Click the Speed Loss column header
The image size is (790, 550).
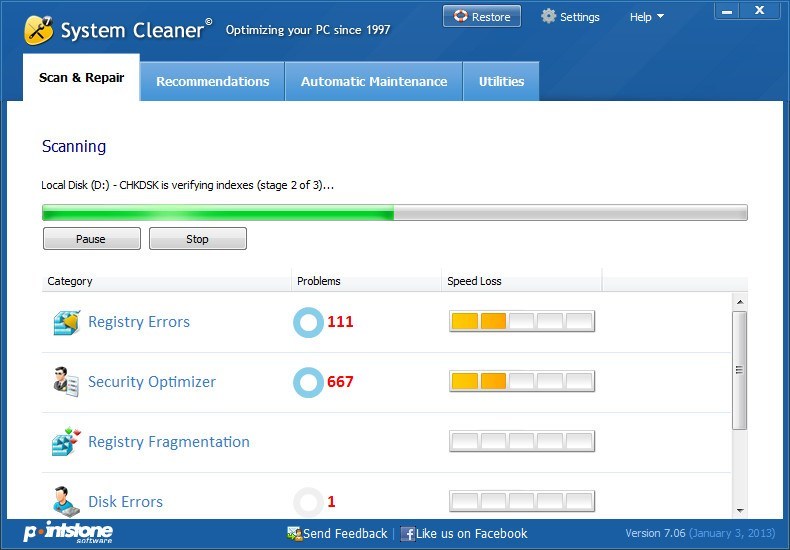[x=522, y=281]
